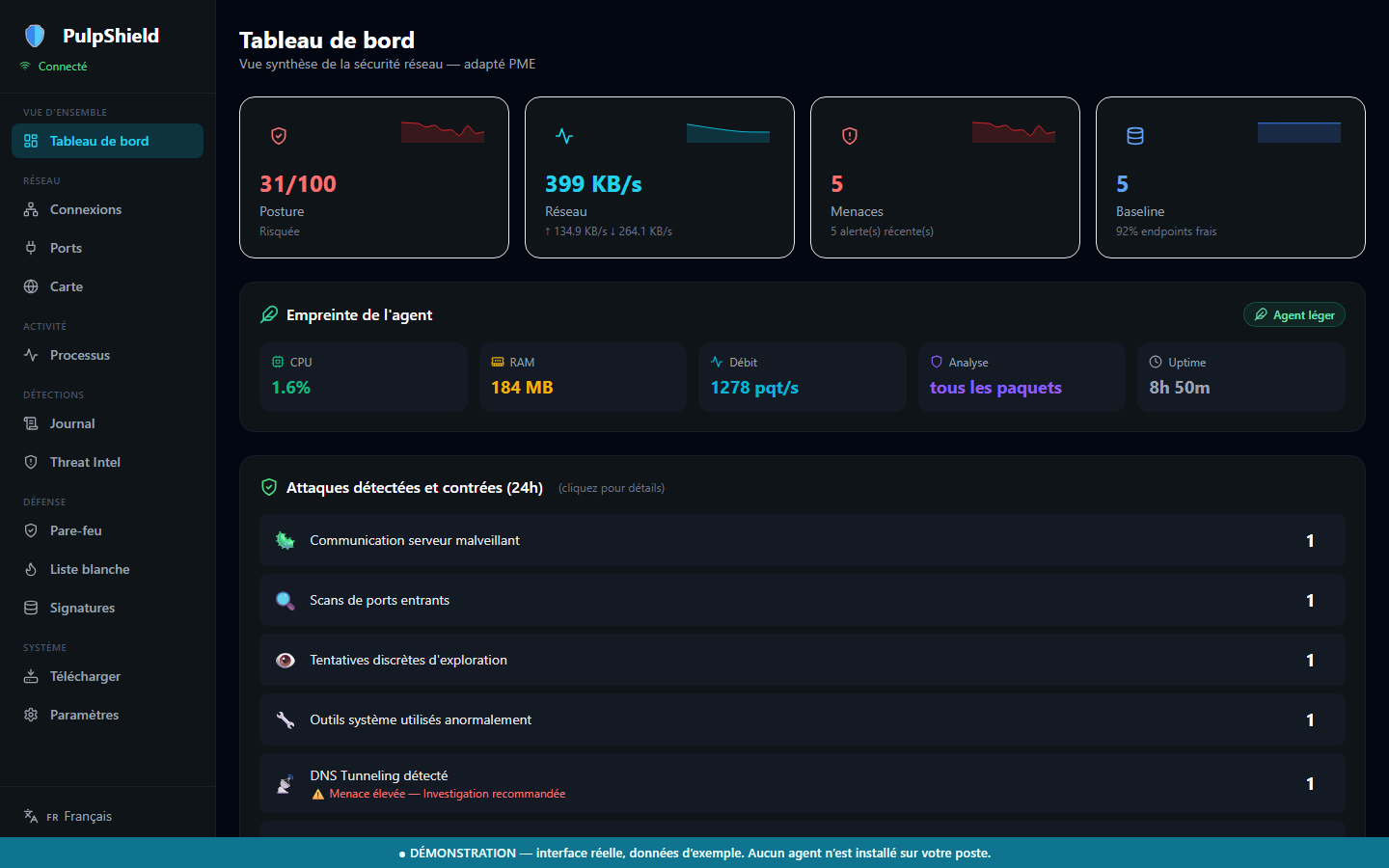
Task: Go to the Ports section
Action: [107, 248]
